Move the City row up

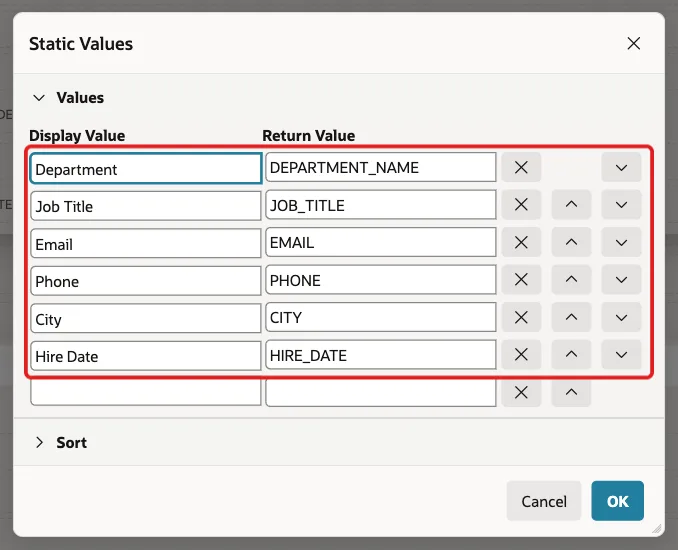[x=571, y=317]
